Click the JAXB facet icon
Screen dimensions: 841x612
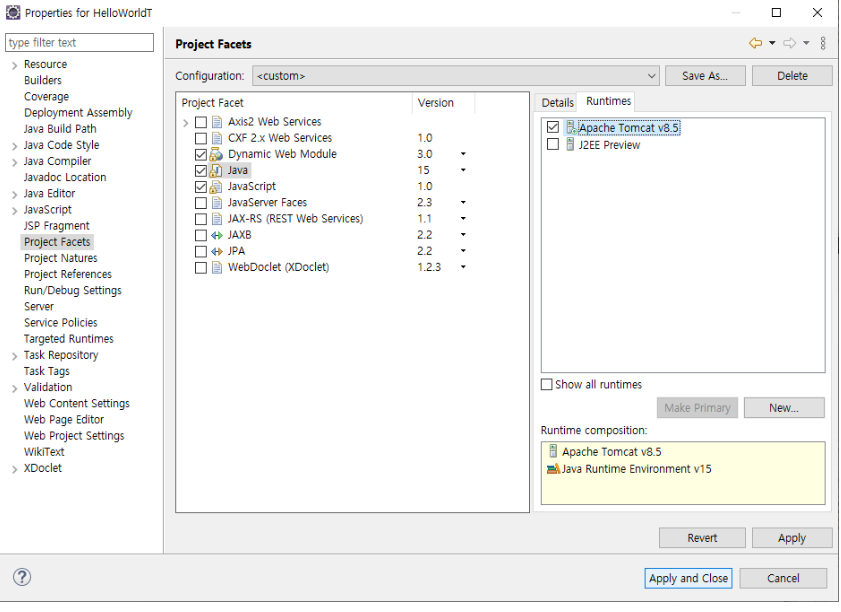(217, 235)
